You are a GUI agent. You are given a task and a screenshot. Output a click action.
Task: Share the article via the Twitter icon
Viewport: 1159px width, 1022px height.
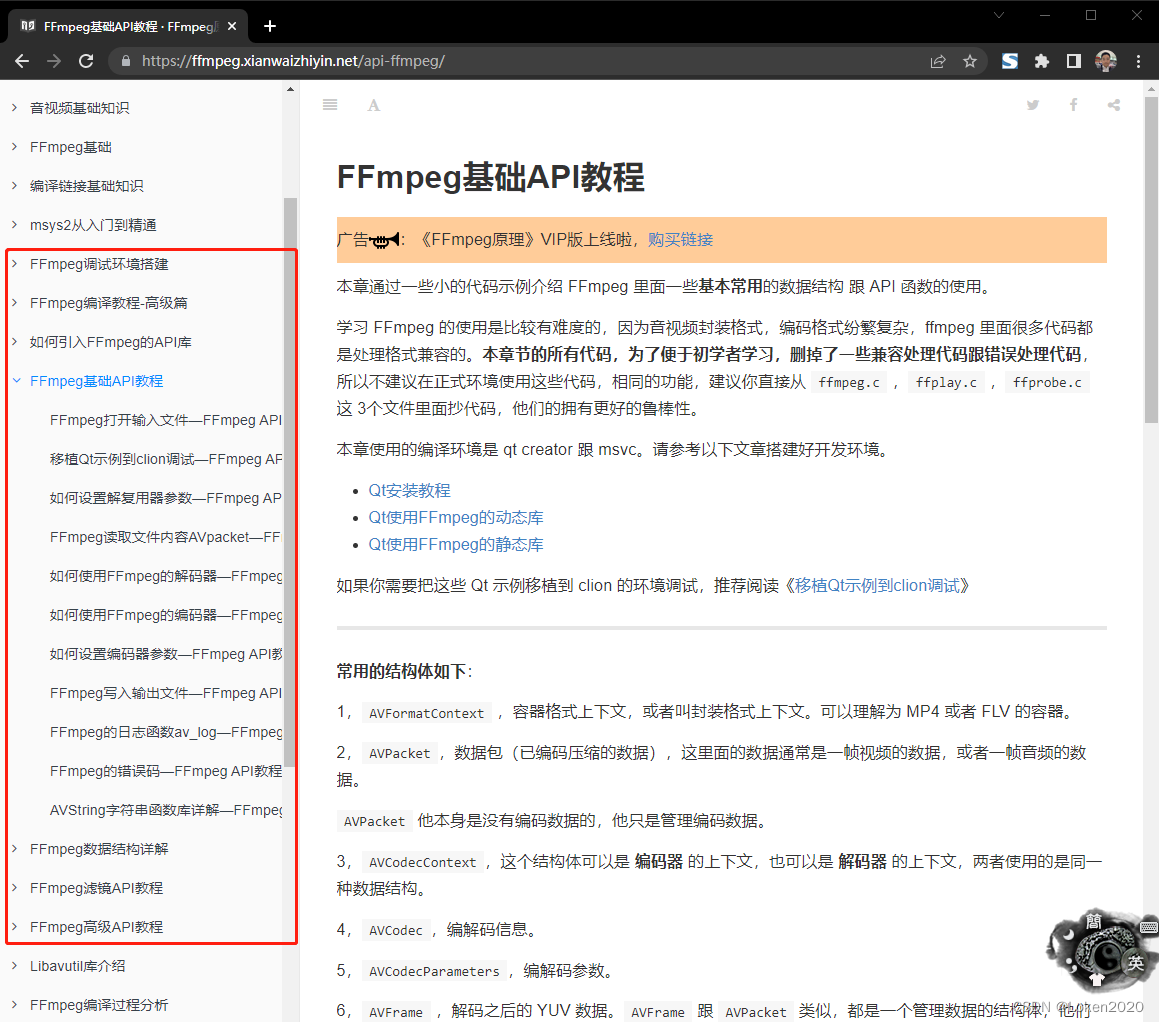click(x=1032, y=104)
